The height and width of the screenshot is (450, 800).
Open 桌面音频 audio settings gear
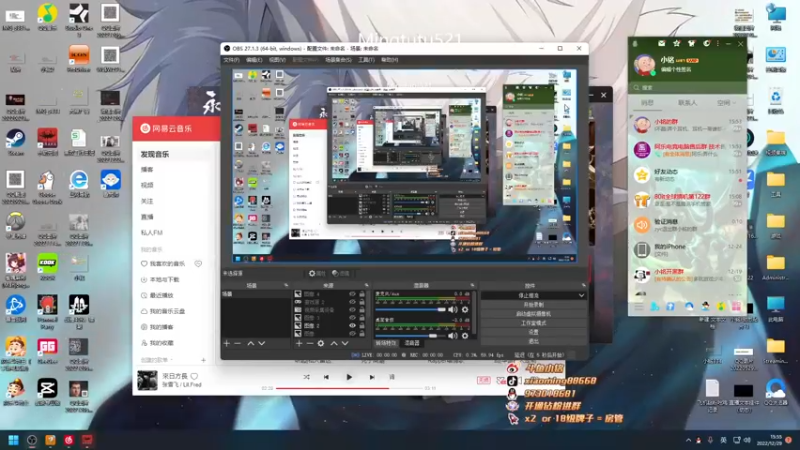[465, 336]
